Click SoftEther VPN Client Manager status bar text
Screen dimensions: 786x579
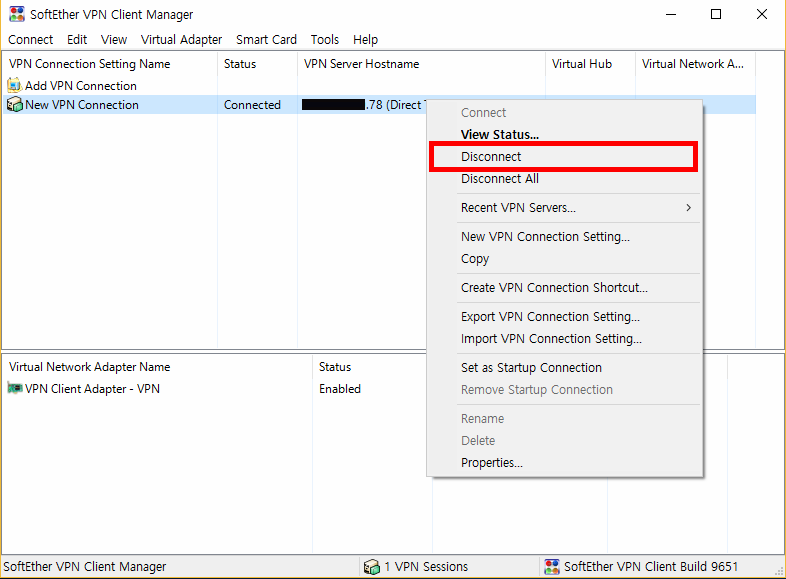pyautogui.click(x=85, y=566)
